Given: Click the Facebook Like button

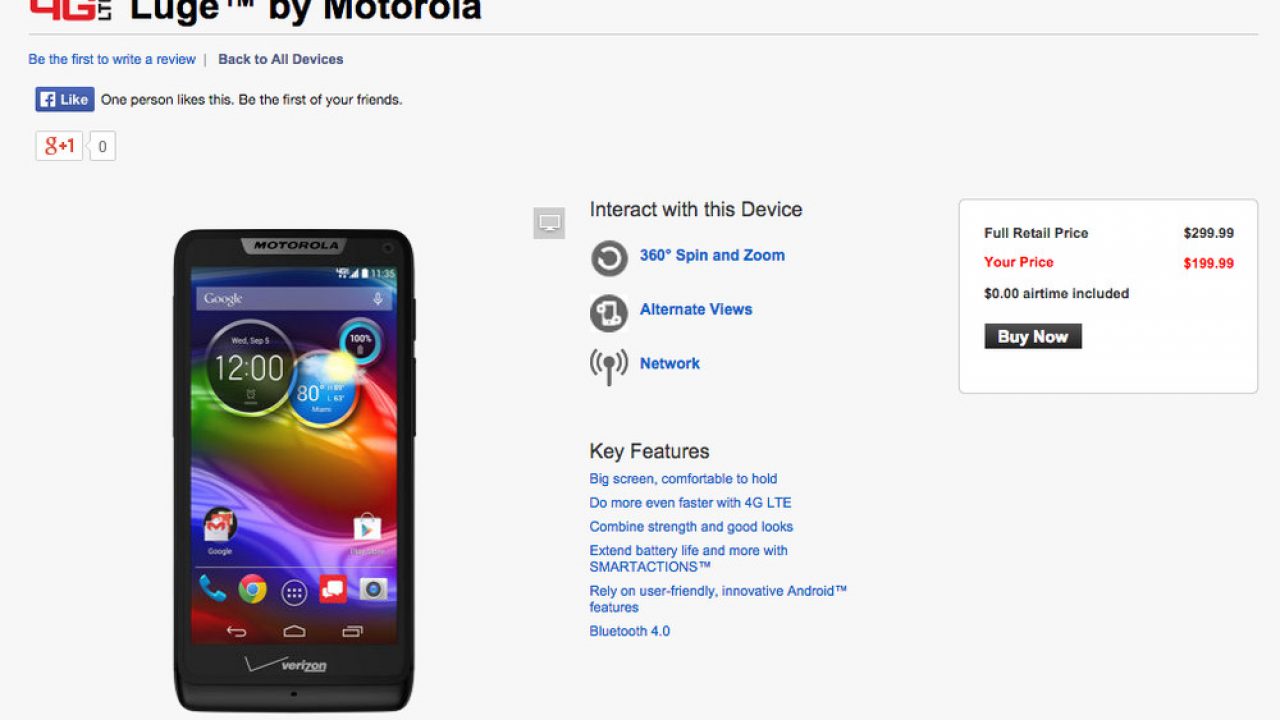Looking at the screenshot, I should click(x=65, y=99).
